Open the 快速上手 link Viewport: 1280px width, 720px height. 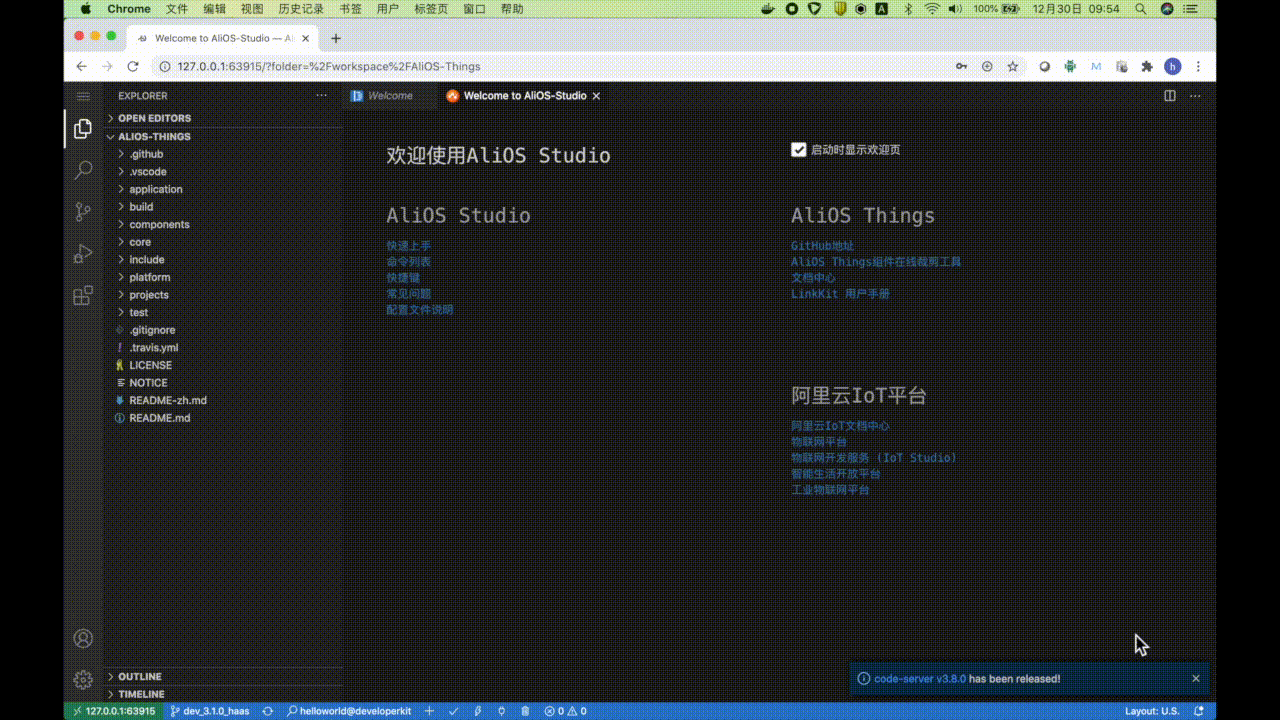409,245
